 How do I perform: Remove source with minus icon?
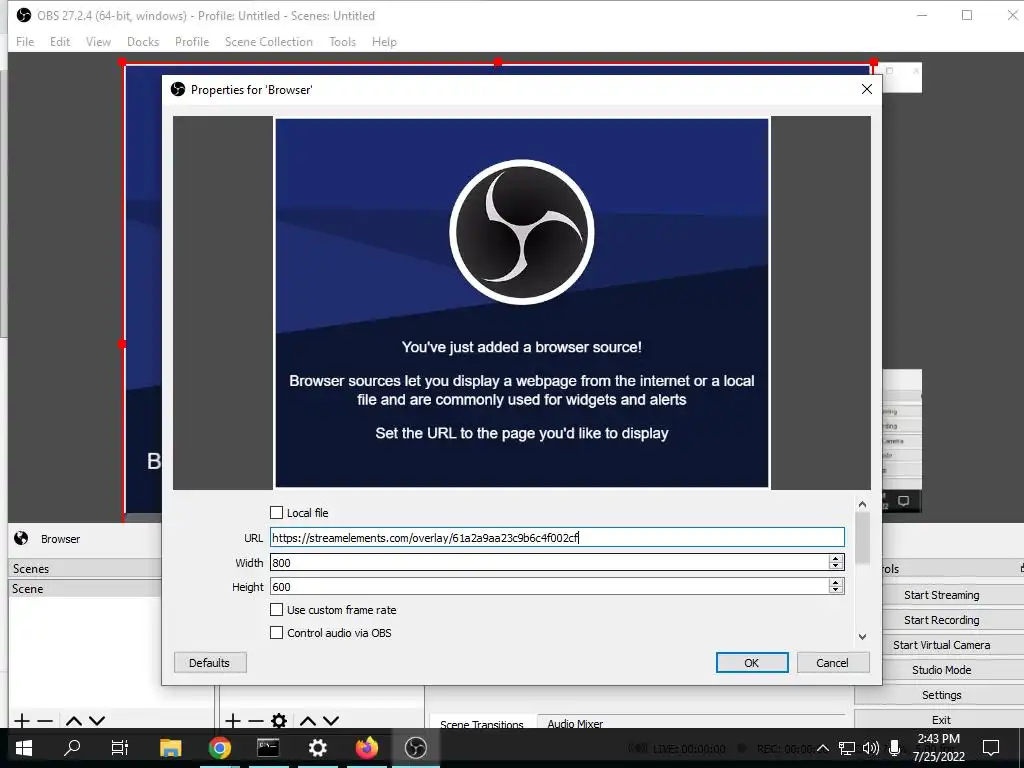click(x=256, y=721)
